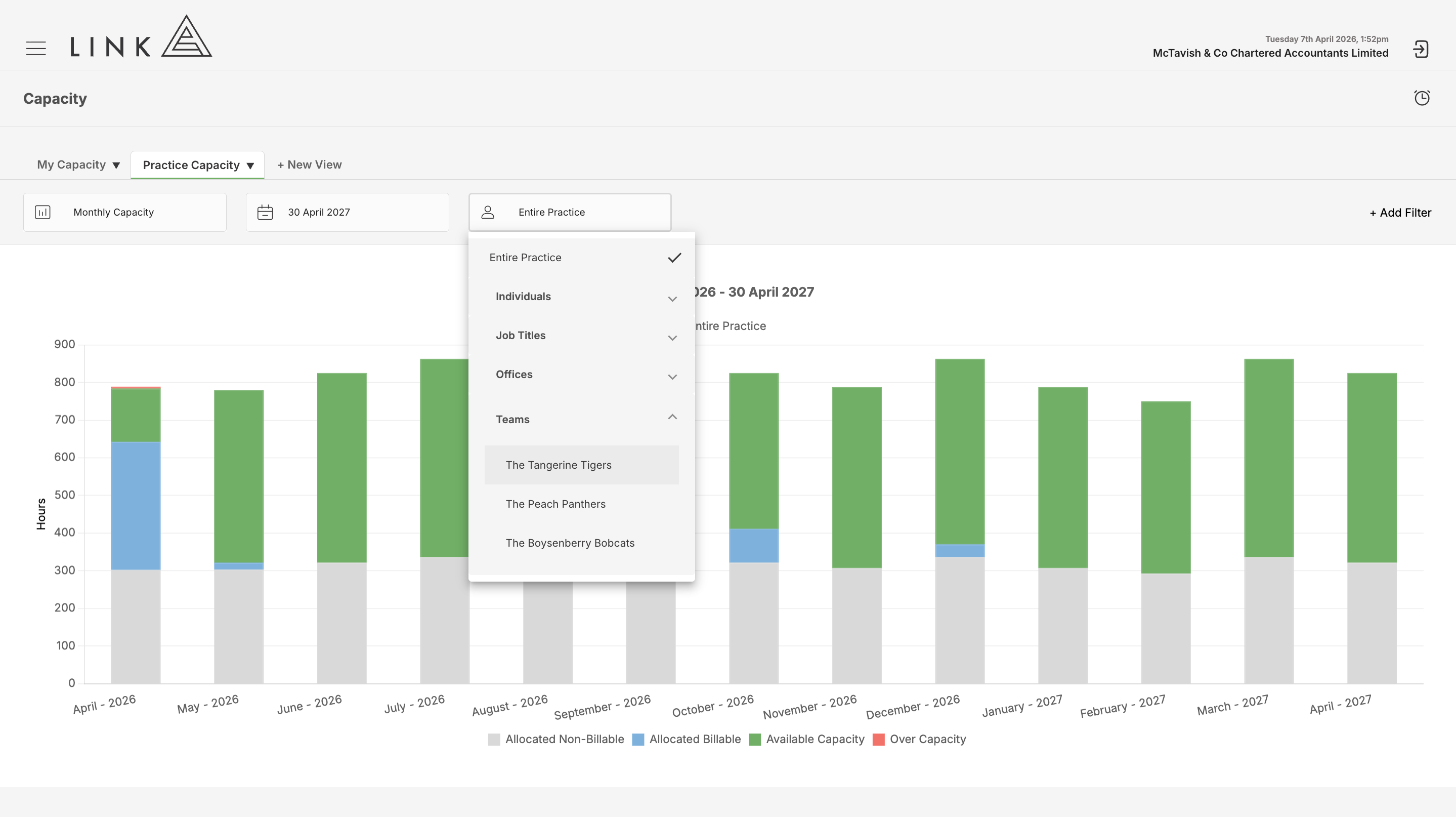Select Entire Practice in the dropdown list
The height and width of the screenshot is (817, 1456).
click(x=582, y=257)
